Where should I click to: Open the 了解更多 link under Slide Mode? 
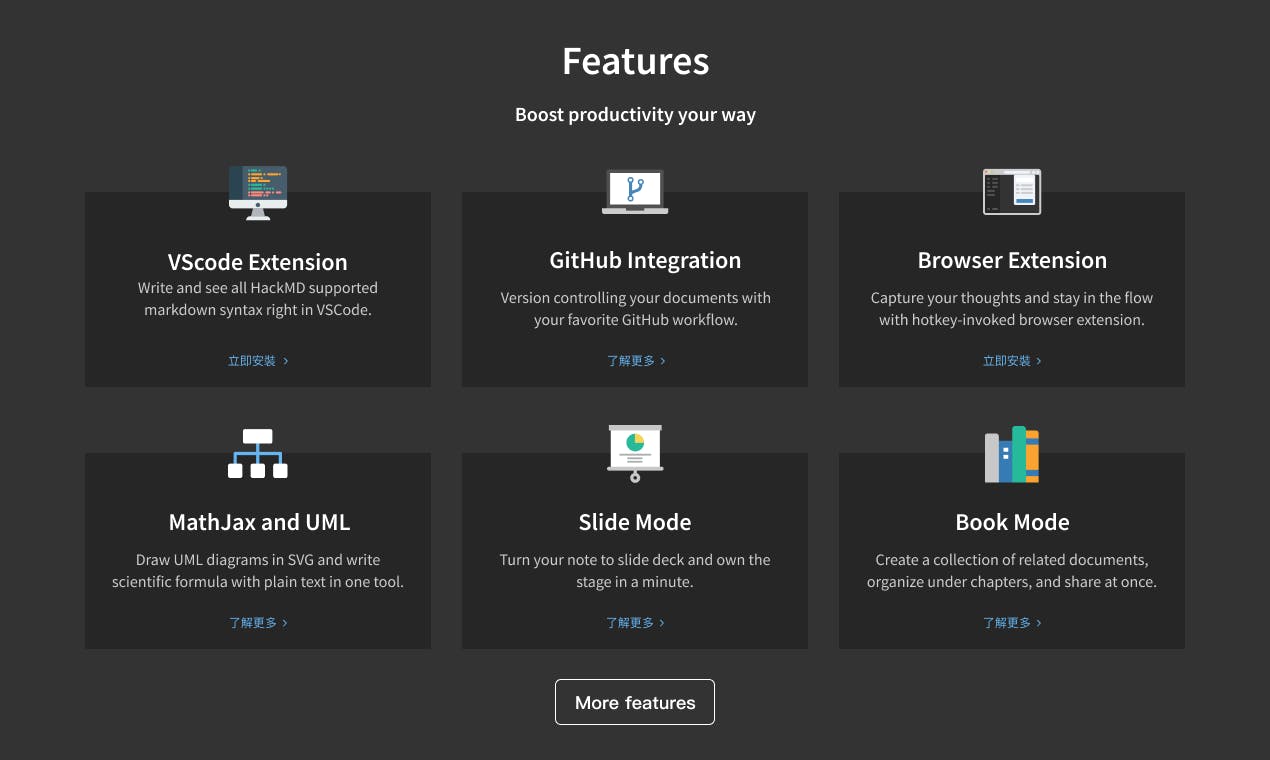(x=635, y=623)
